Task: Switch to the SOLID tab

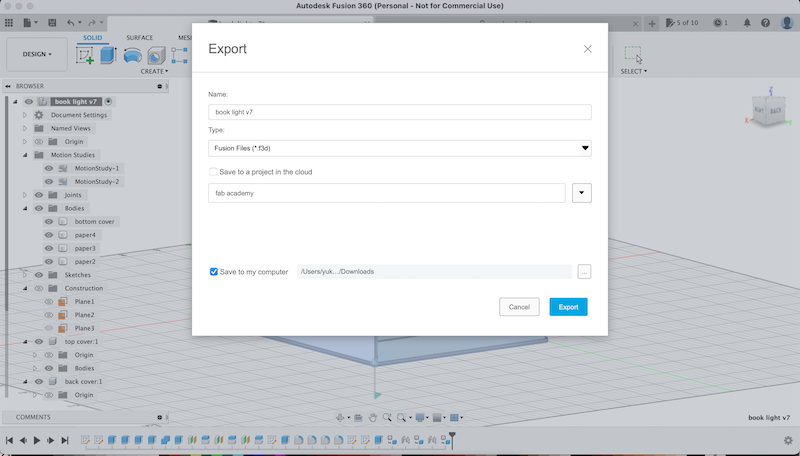Action: click(x=92, y=38)
